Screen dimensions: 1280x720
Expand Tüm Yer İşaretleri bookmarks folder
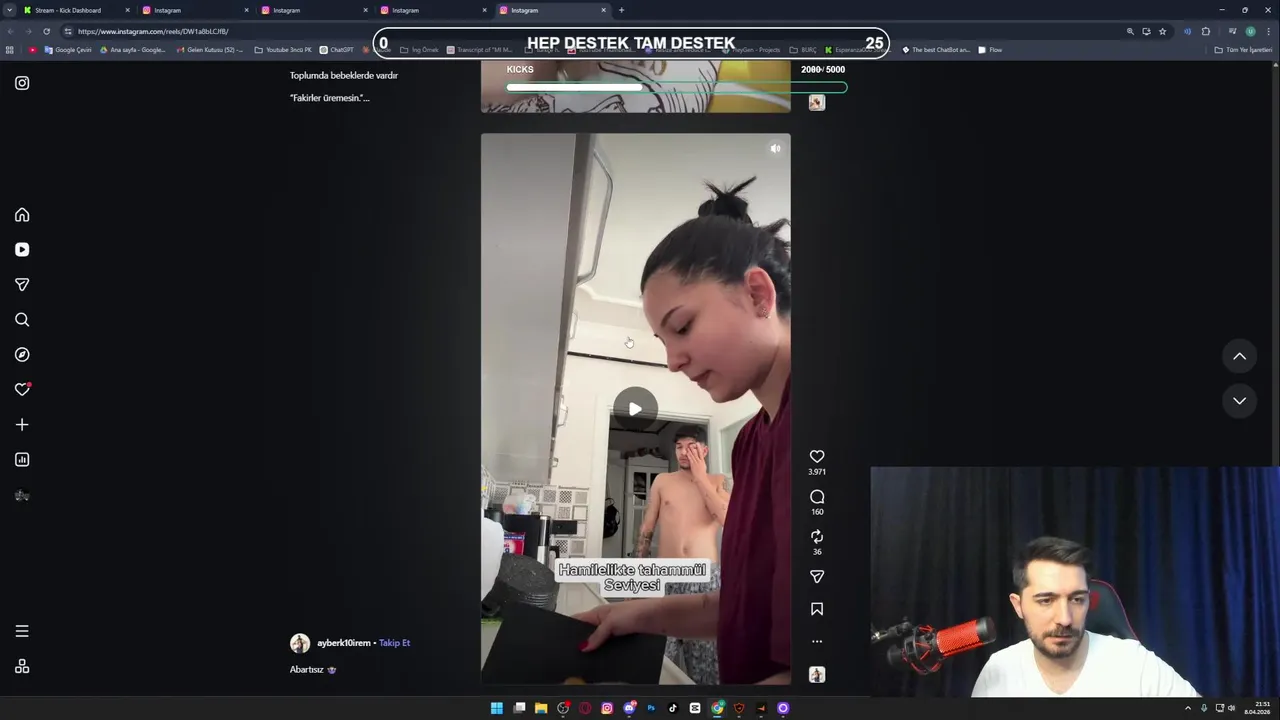(x=1243, y=50)
